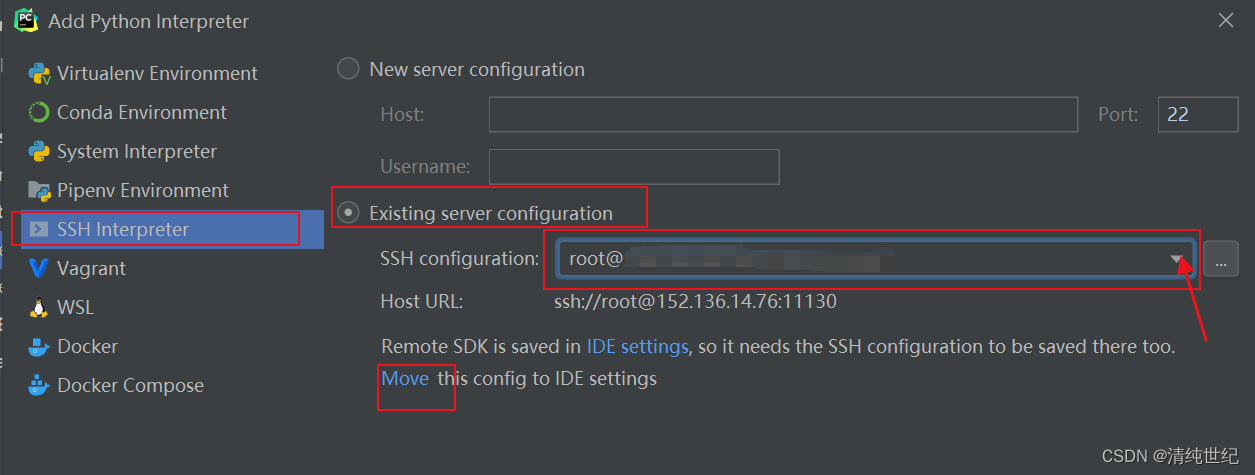Open the SSH configuration dropdown arrow

tap(1177, 259)
